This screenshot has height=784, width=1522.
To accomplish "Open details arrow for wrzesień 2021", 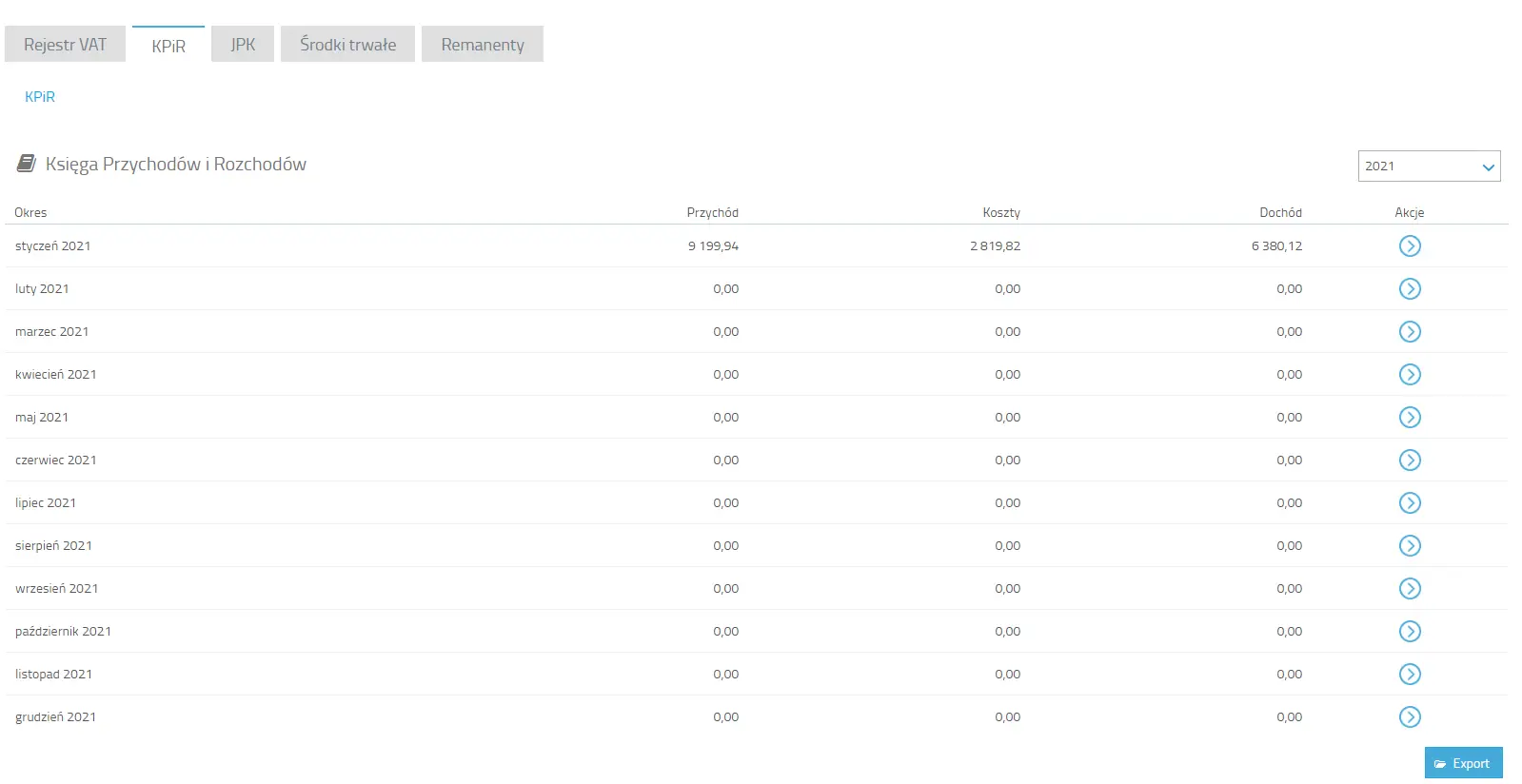I will (1410, 589).
